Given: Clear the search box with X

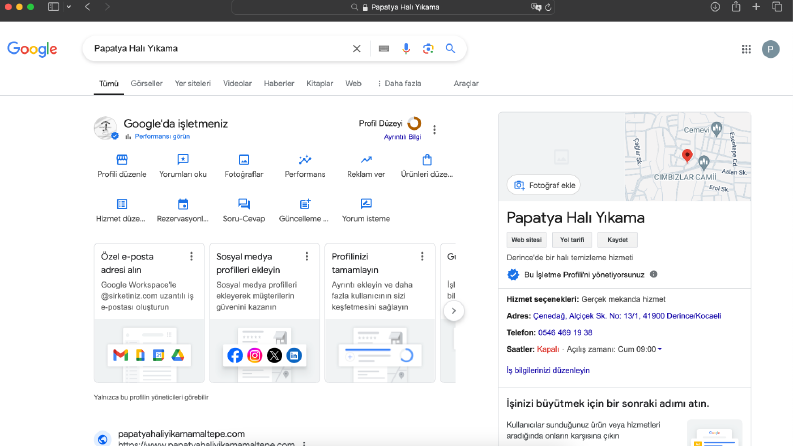Looking at the screenshot, I should 357,49.
